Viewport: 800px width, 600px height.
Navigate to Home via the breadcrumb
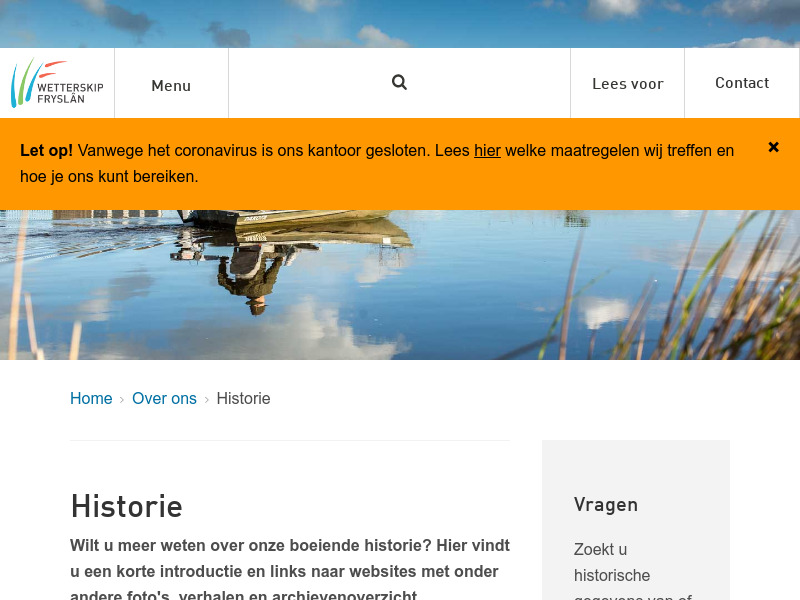91,398
